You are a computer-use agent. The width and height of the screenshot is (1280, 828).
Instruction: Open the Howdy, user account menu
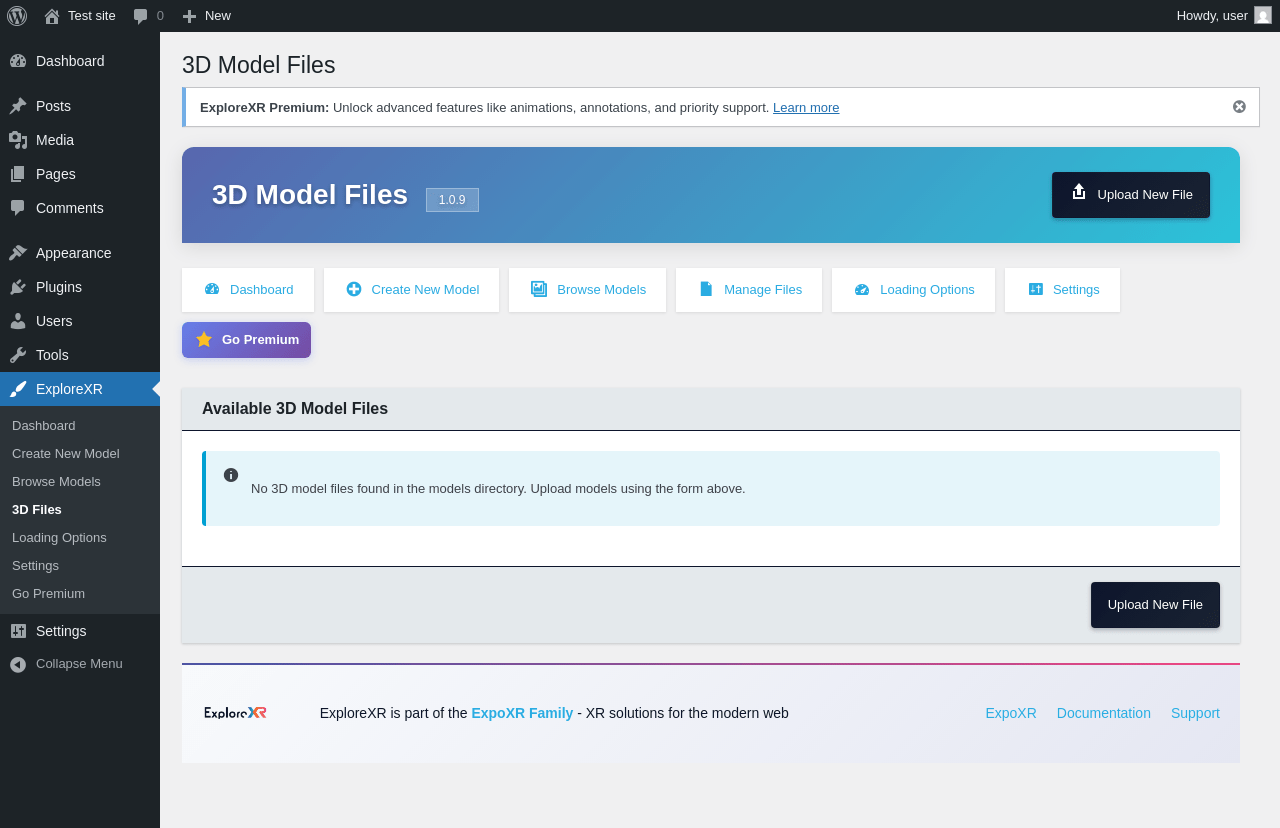pos(1211,16)
